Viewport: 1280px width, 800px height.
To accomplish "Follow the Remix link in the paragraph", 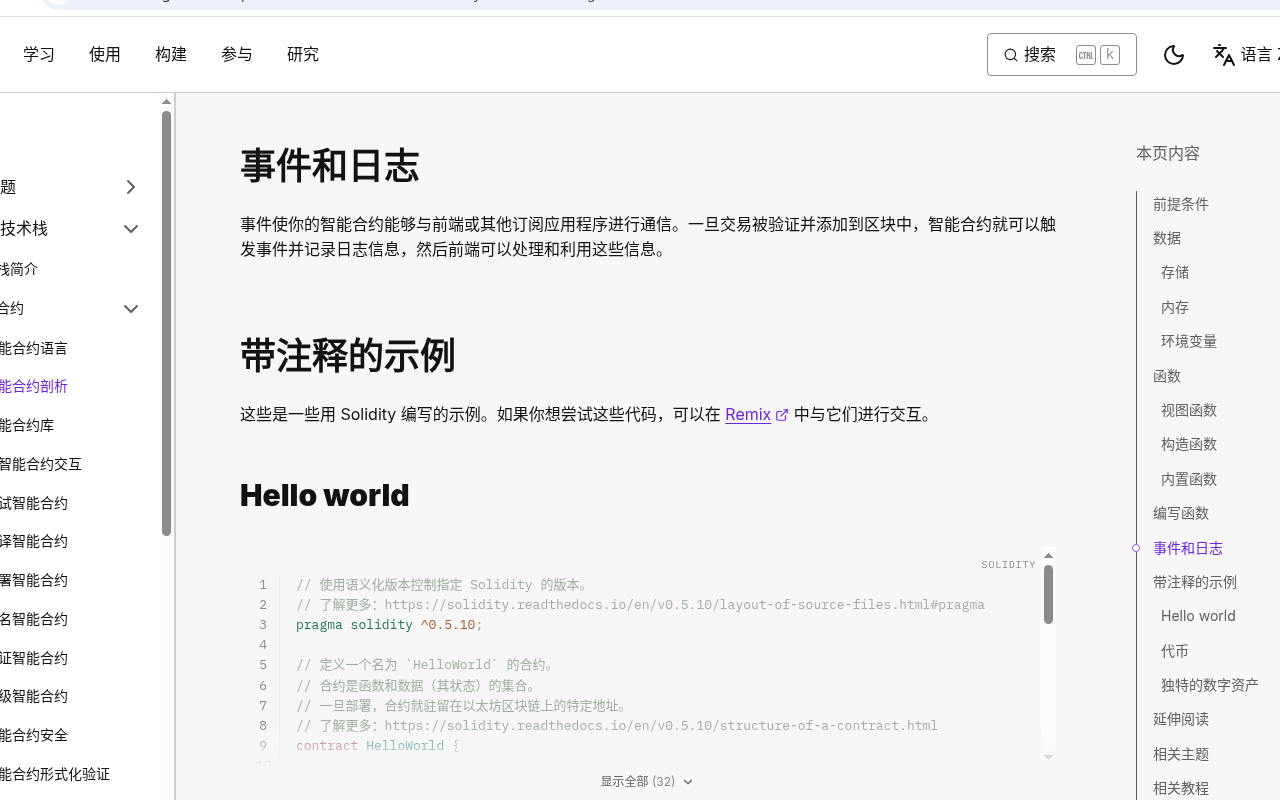I will [748, 415].
